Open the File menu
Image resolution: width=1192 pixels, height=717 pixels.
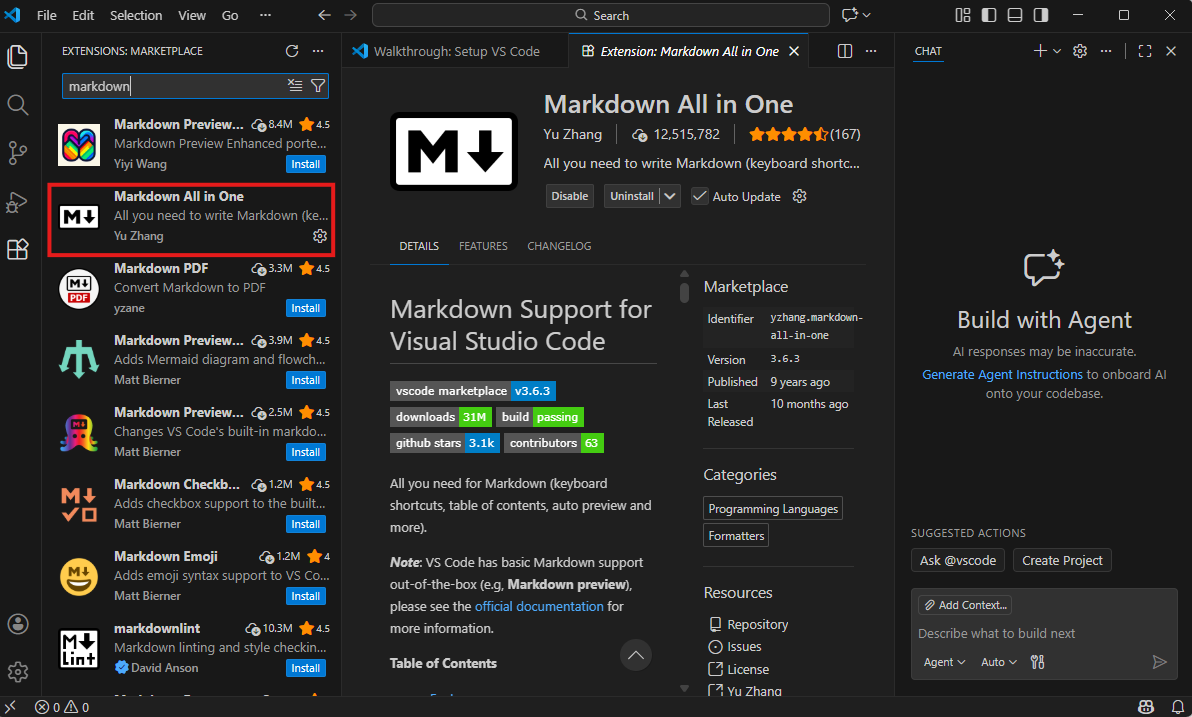46,15
